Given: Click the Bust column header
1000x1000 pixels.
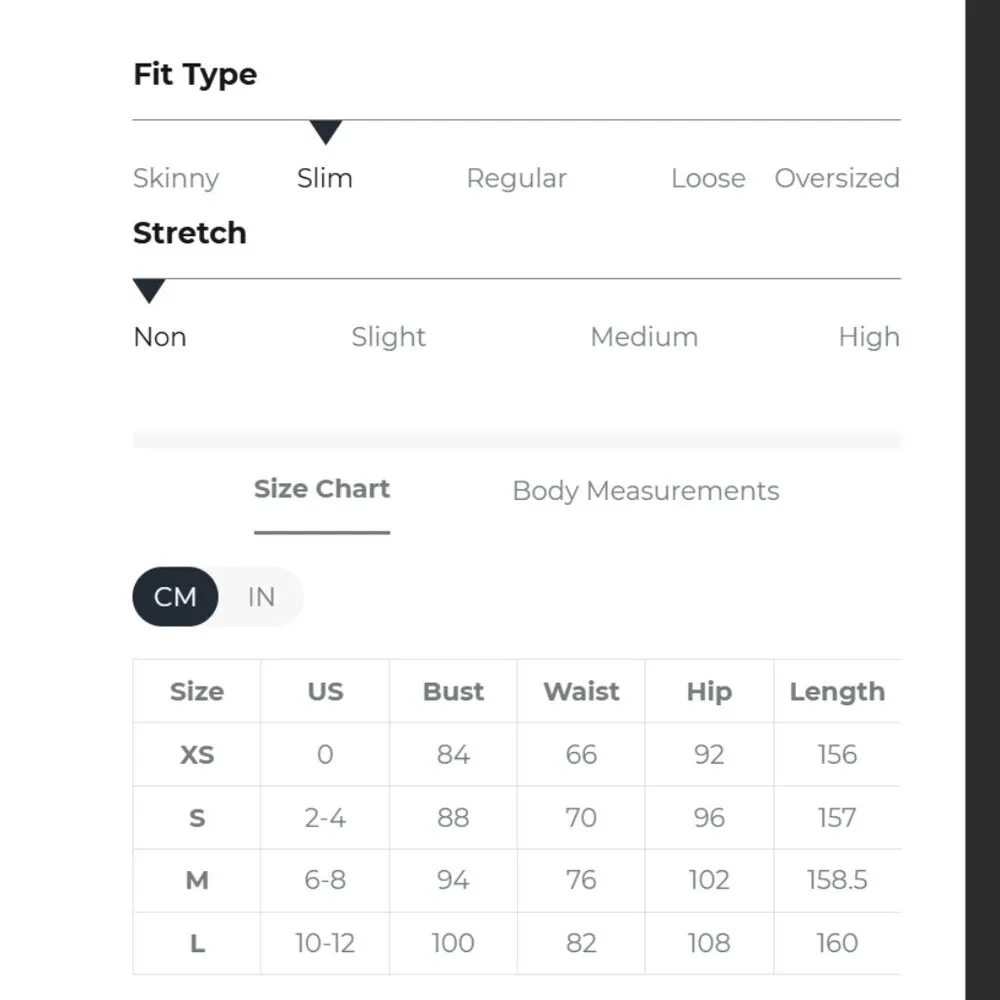Looking at the screenshot, I should [453, 692].
